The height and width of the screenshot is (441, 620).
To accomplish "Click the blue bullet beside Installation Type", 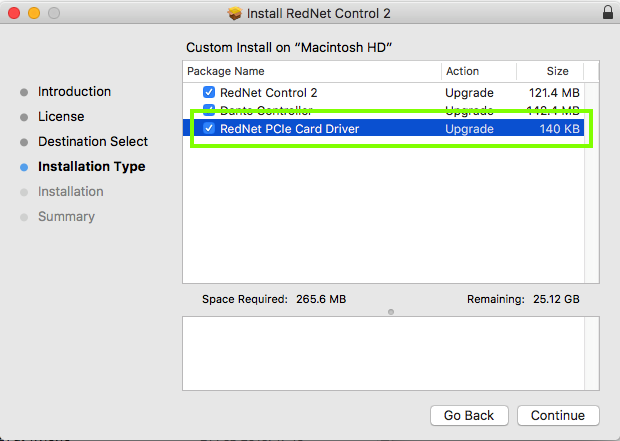I will 24,167.
